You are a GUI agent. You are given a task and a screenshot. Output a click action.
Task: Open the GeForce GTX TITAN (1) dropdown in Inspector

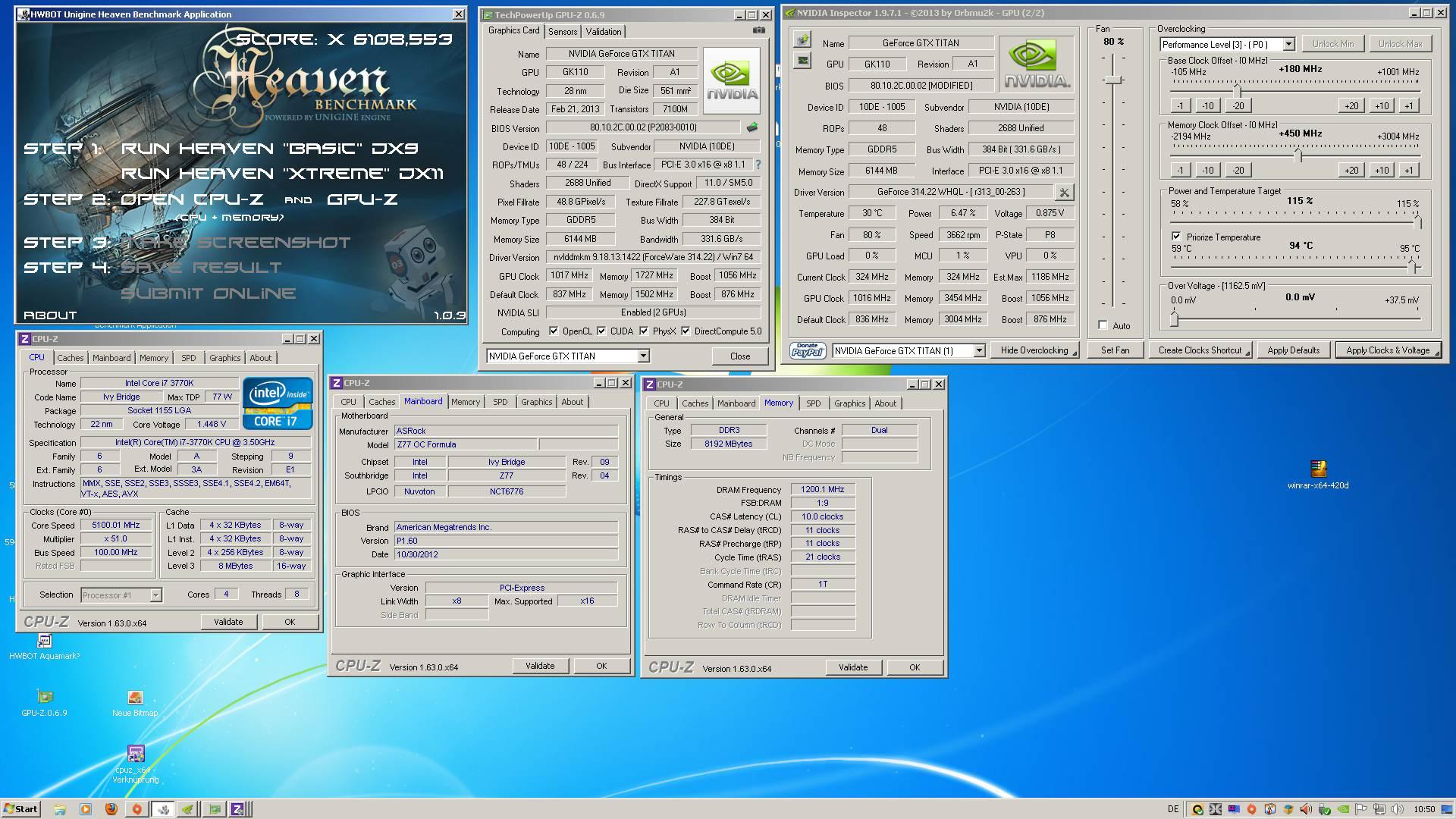point(979,350)
